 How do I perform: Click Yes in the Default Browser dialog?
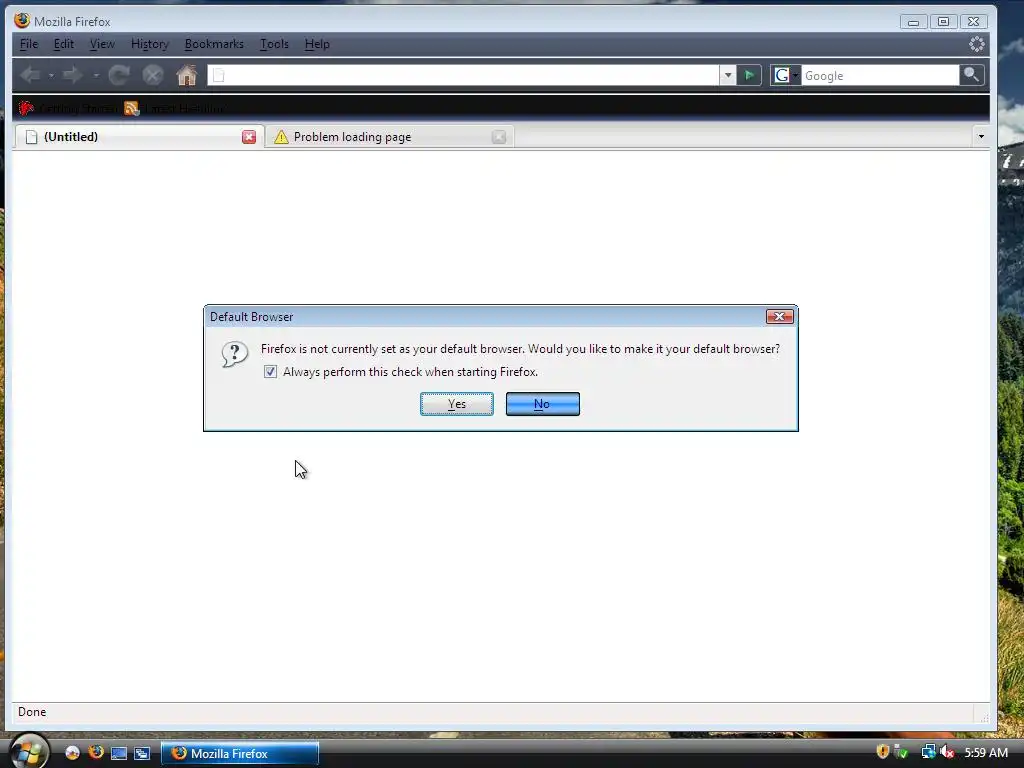point(456,404)
